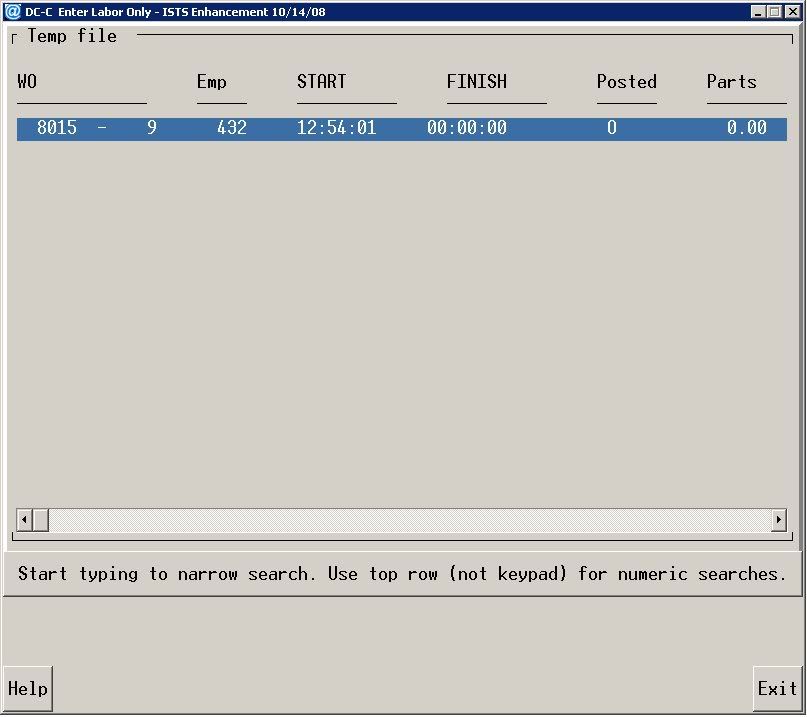Click the horizontal scrollbar thumb
This screenshot has width=807, height=717.
[41, 520]
